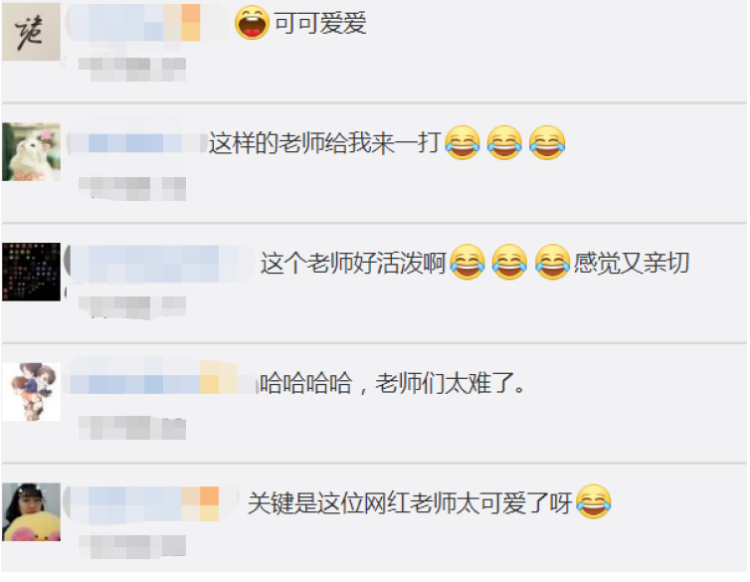Click first laughing-tears emoji after 给我来一打
The width and height of the screenshot is (750, 582).
pyautogui.click(x=462, y=142)
